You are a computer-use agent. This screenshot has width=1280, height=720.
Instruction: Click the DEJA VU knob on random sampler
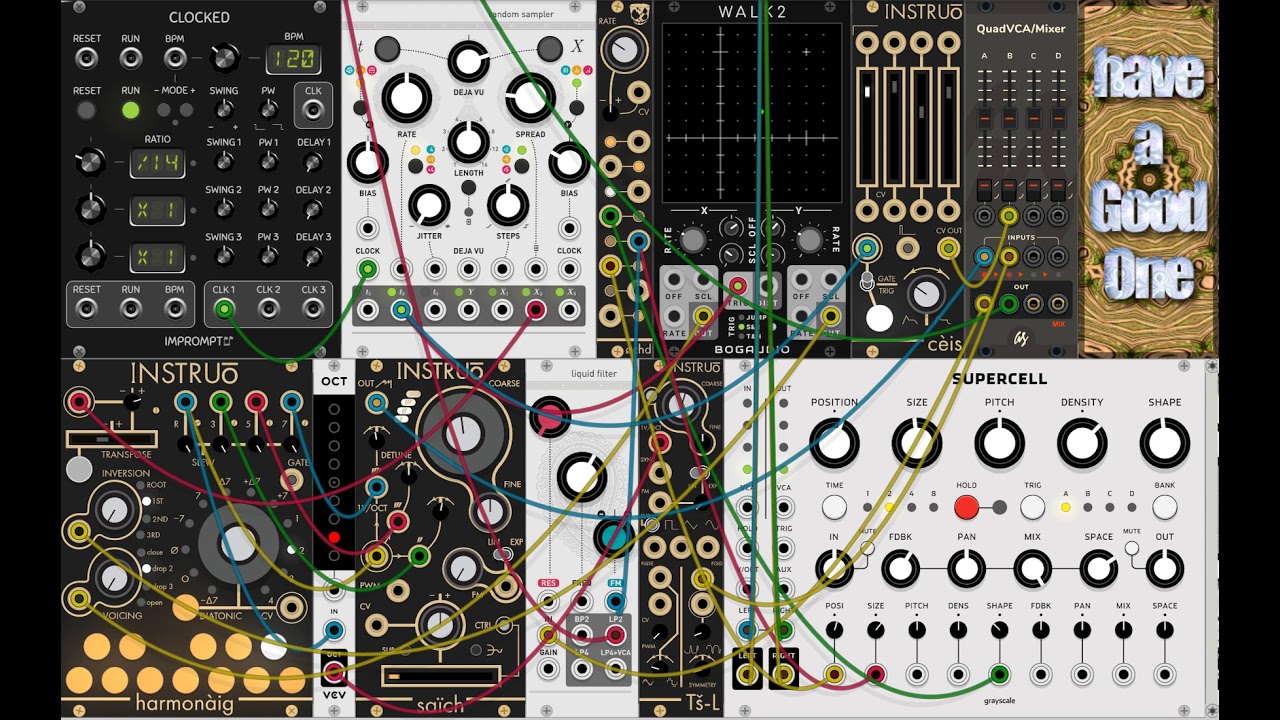coord(468,61)
